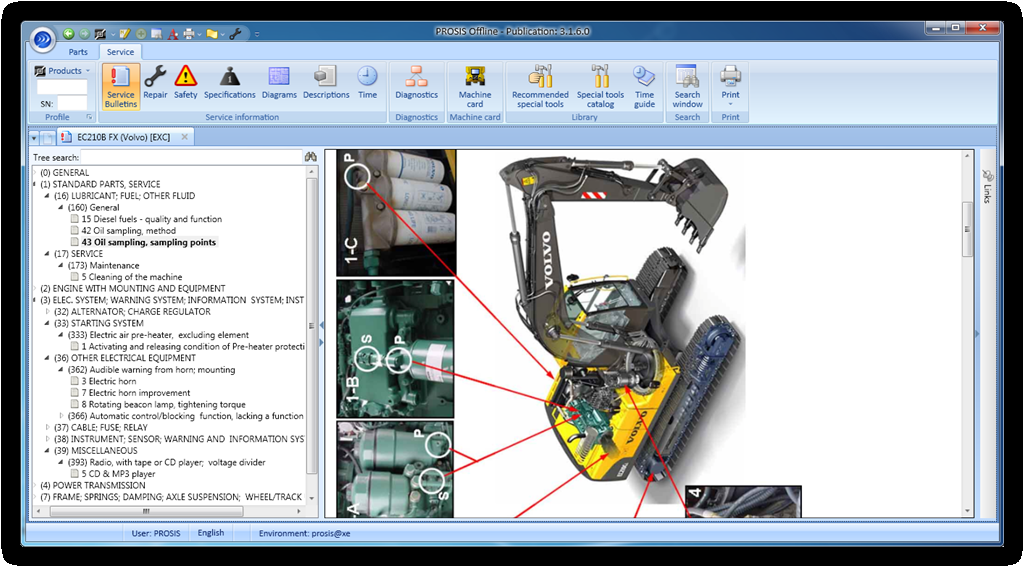
Task: Click the Print button in ribbon
Action: coord(730,87)
